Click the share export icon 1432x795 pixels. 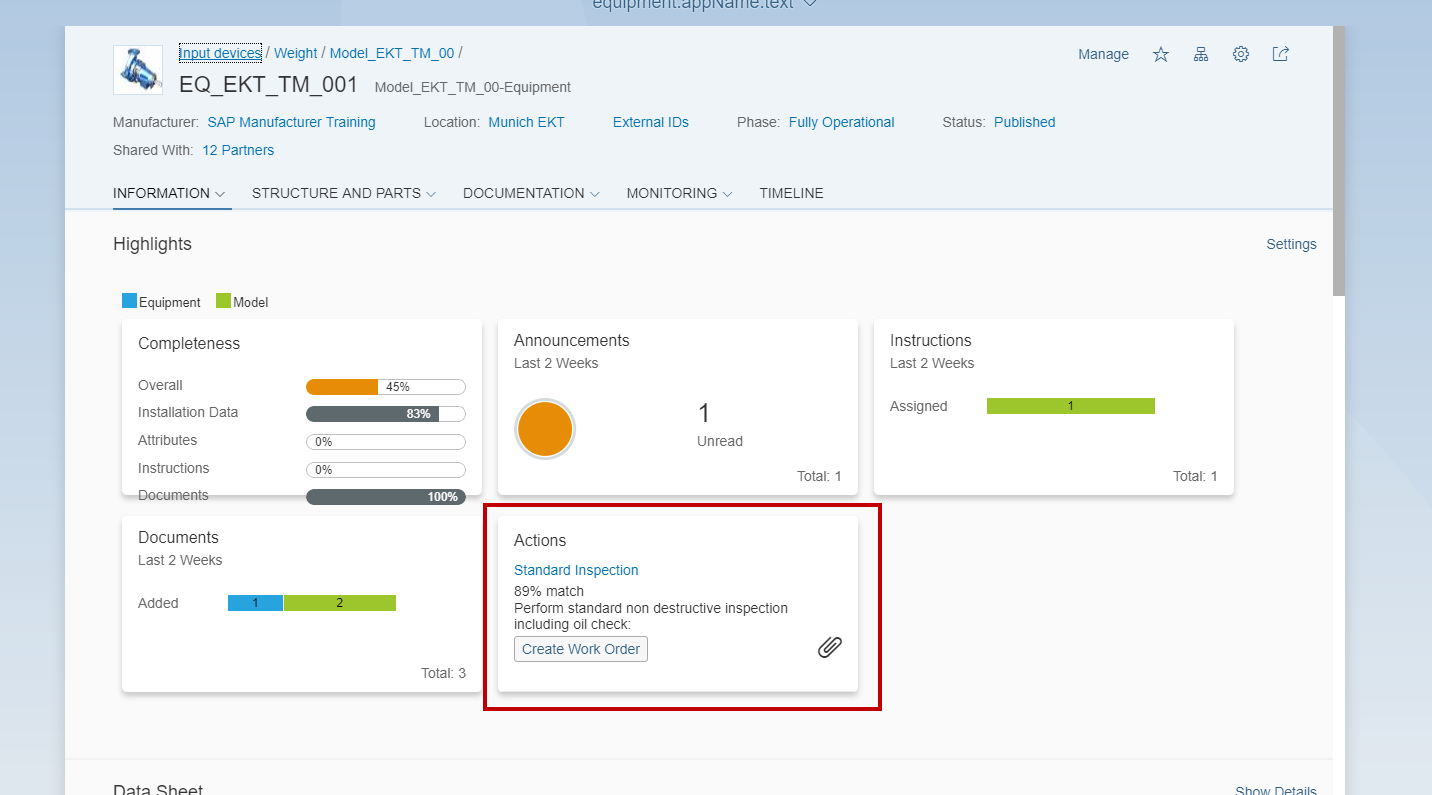tap(1281, 54)
